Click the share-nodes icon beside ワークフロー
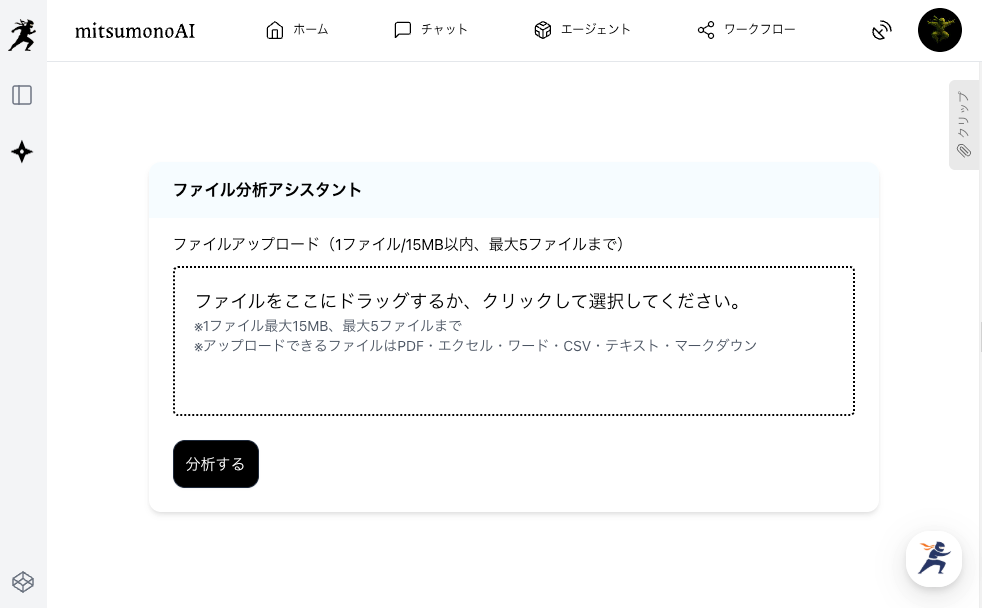Image resolution: width=982 pixels, height=608 pixels. (706, 30)
